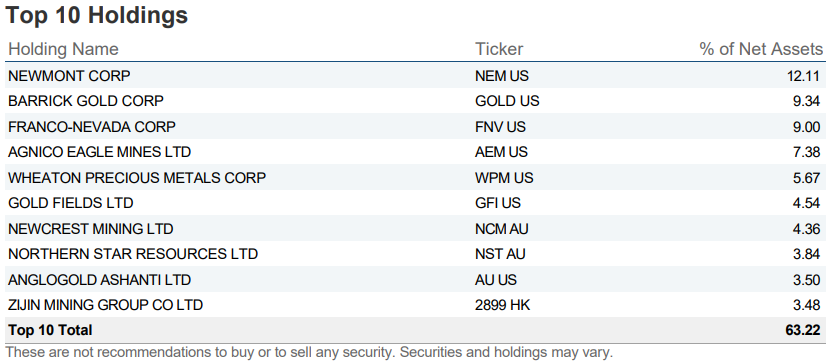This screenshot has height=361, width=828.
Task: Click the Ticker column header
Action: [499, 49]
